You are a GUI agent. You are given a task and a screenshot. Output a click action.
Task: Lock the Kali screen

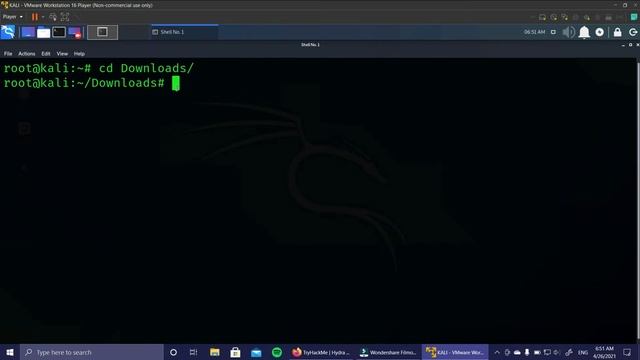[x=618, y=32]
